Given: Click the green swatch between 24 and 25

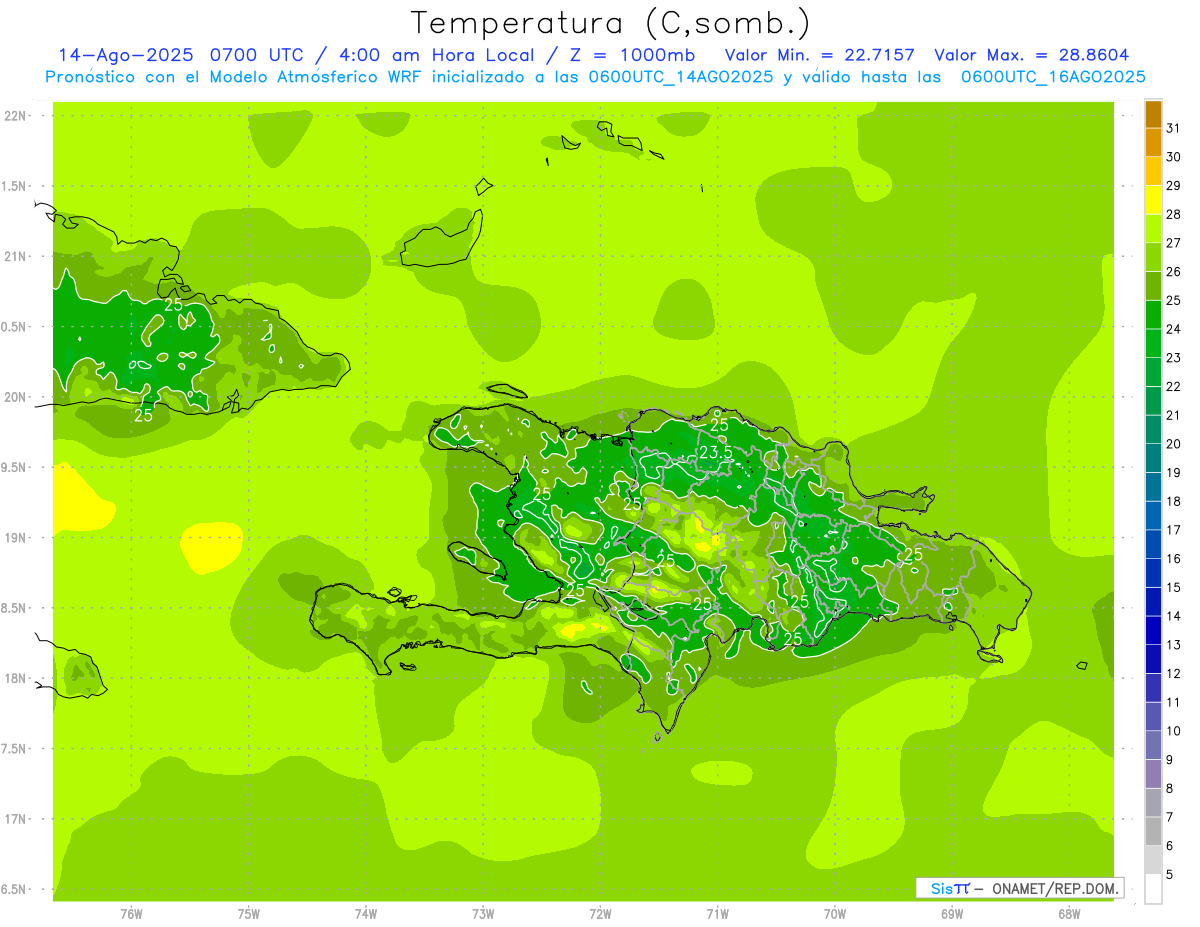Looking at the screenshot, I should click(x=1153, y=315).
